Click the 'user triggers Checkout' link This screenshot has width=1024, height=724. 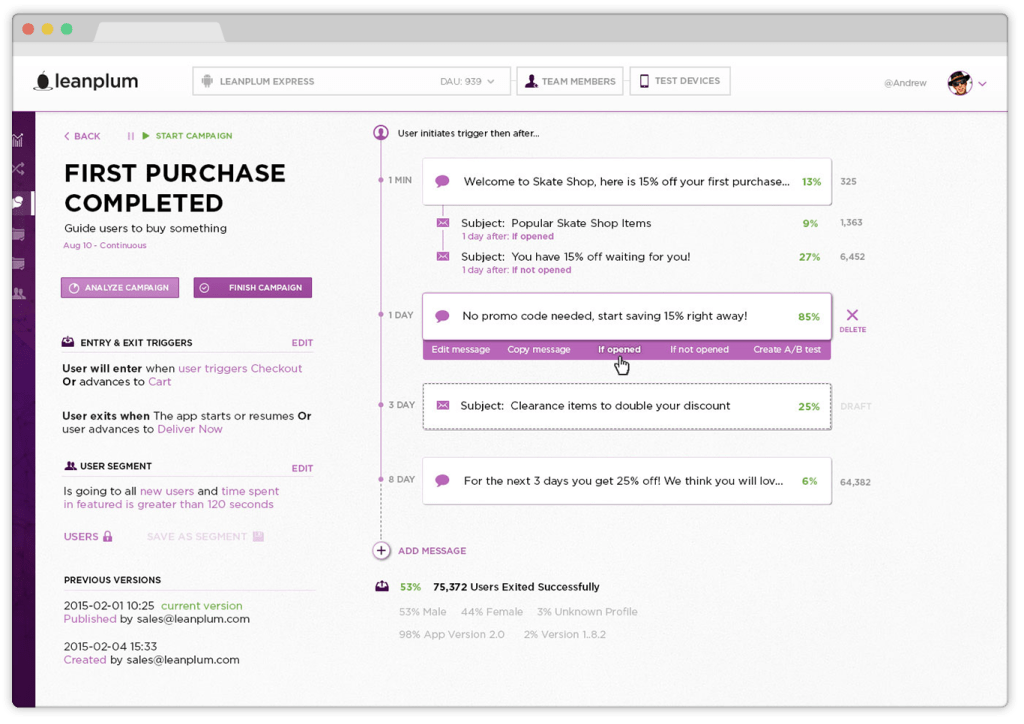(x=240, y=368)
